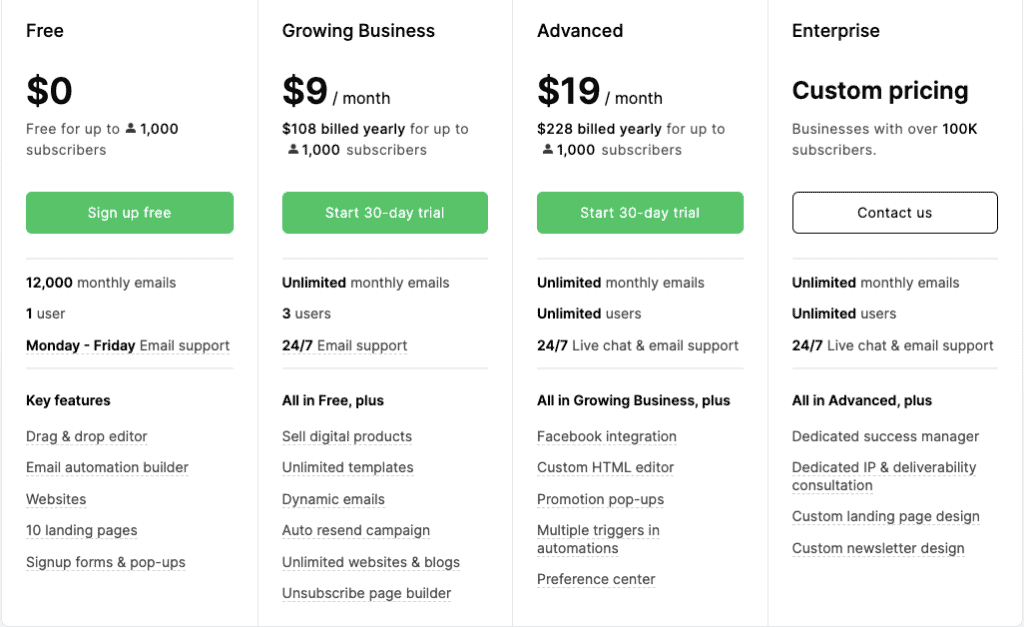This screenshot has height=627, width=1024.
Task: Open the Dynamic emails feature link
Action: pyautogui.click(x=333, y=499)
